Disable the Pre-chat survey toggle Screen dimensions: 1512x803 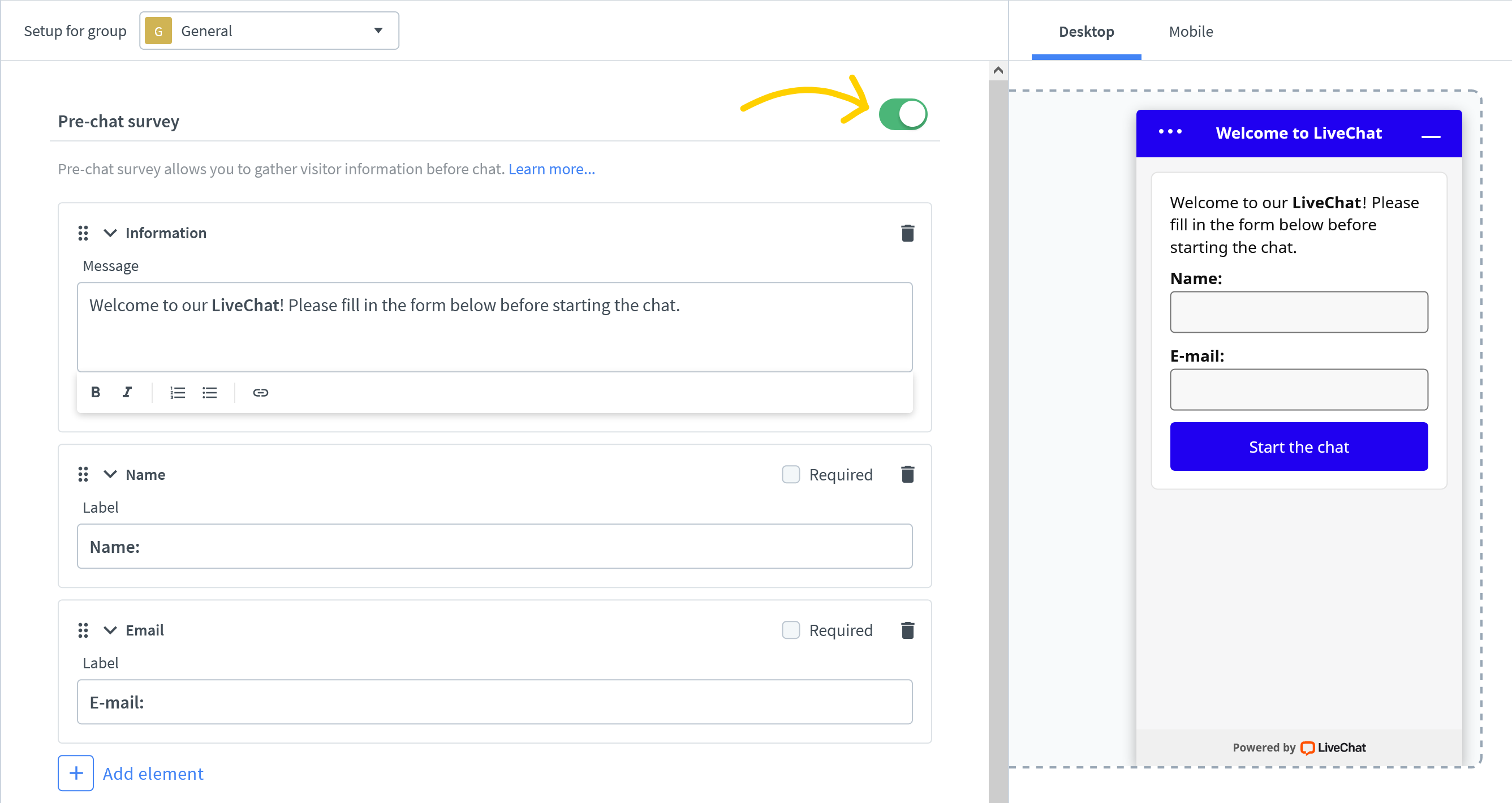pos(904,113)
